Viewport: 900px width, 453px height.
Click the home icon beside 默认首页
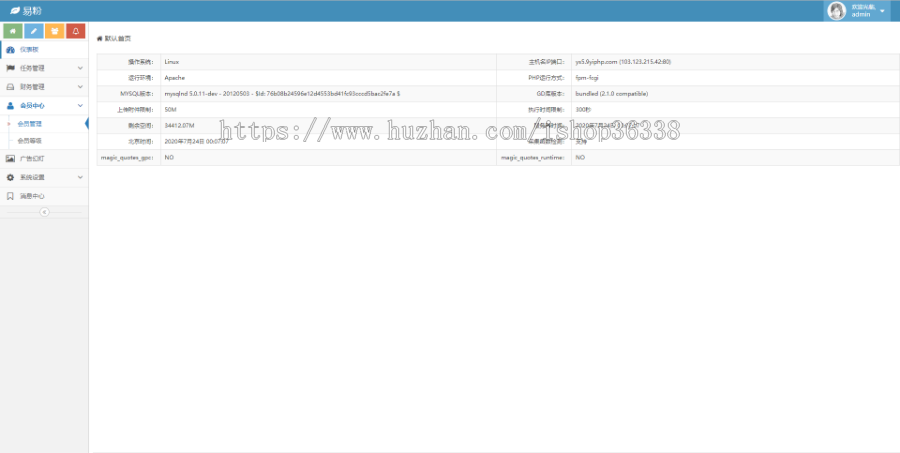[x=100, y=38]
